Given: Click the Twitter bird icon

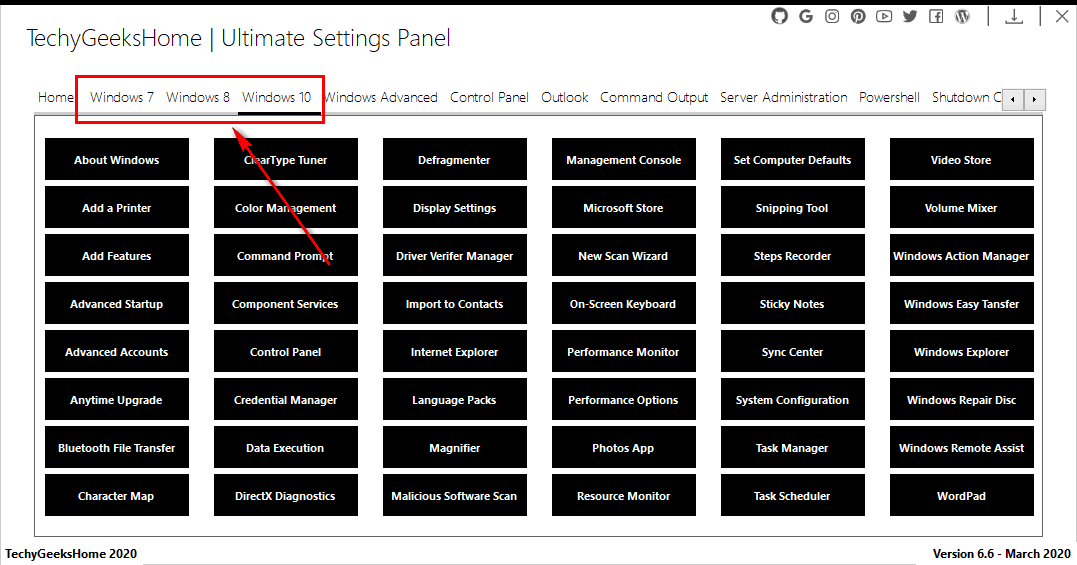Looking at the screenshot, I should click(910, 16).
